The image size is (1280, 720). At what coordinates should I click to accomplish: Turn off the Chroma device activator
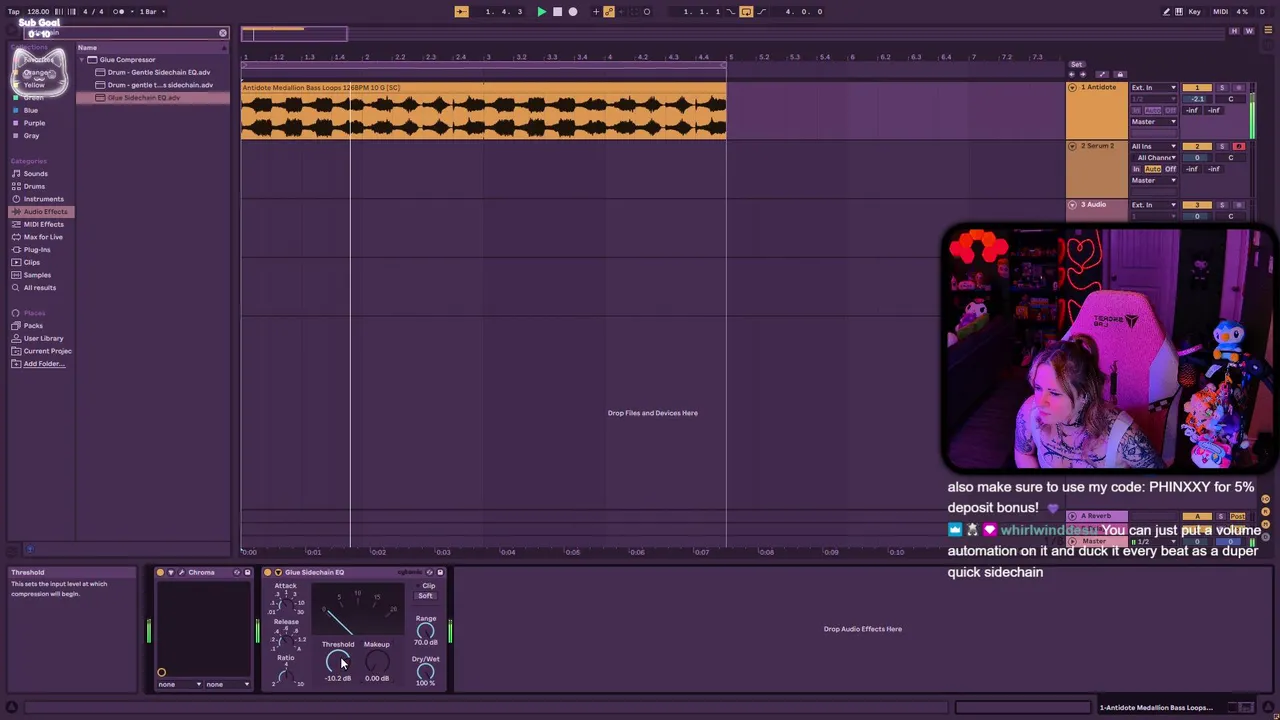[x=160, y=573]
